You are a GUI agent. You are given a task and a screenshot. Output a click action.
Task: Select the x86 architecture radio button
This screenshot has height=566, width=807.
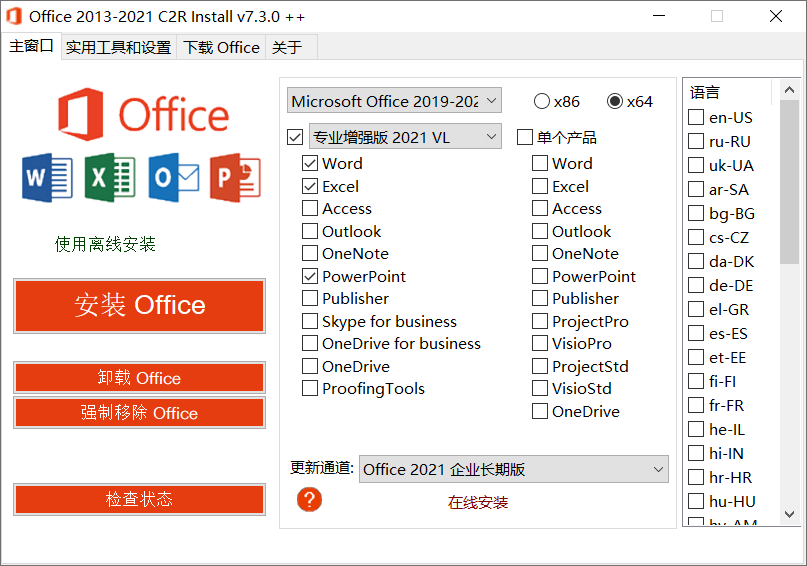click(x=542, y=101)
